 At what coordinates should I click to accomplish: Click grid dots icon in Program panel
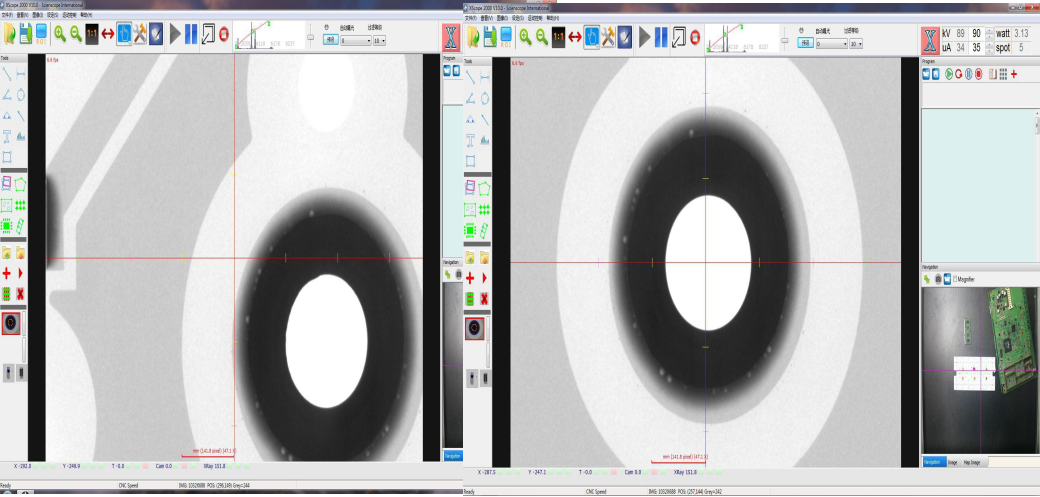[x=1003, y=74]
